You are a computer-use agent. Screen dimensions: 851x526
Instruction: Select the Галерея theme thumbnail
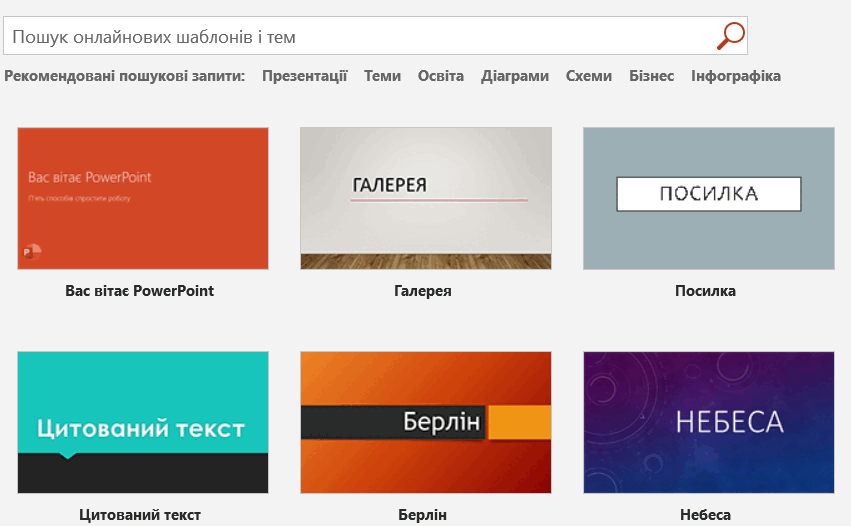(426, 198)
